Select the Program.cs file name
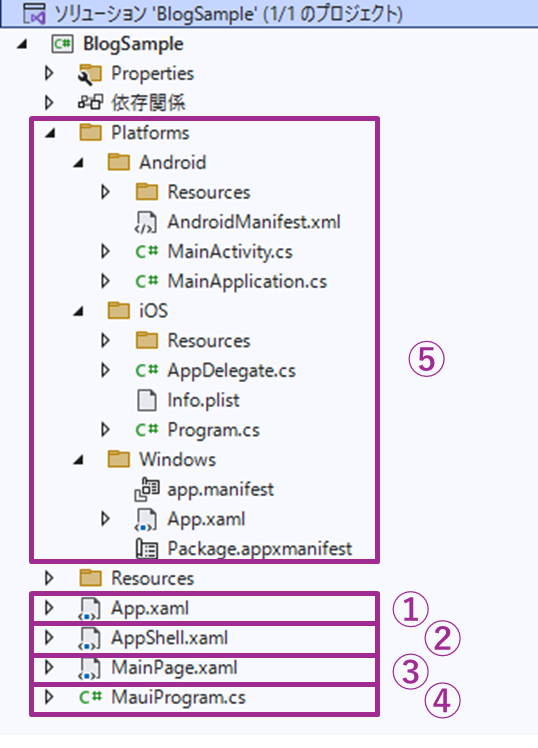 pos(213,431)
